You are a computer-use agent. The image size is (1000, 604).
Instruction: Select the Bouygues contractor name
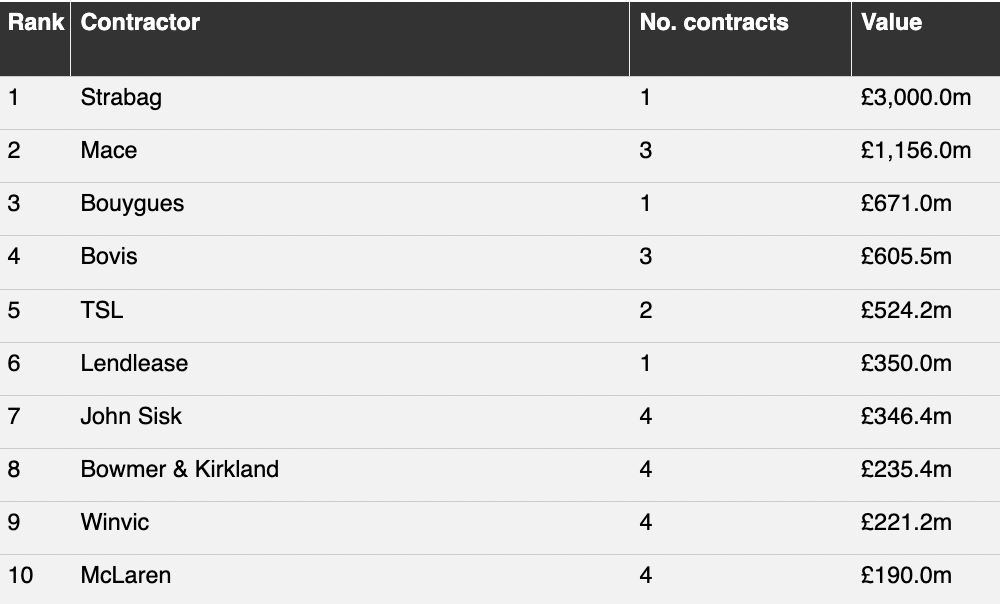click(132, 204)
